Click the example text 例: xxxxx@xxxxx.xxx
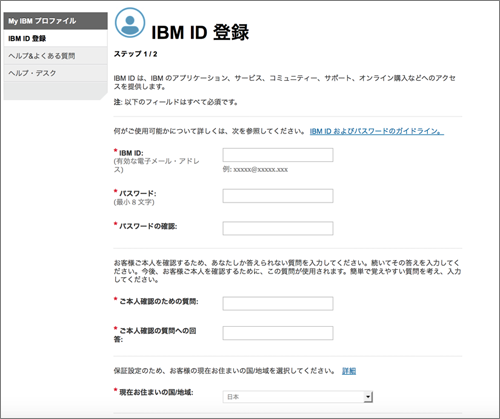Screen dimensions: 500x419 [x=255, y=169]
